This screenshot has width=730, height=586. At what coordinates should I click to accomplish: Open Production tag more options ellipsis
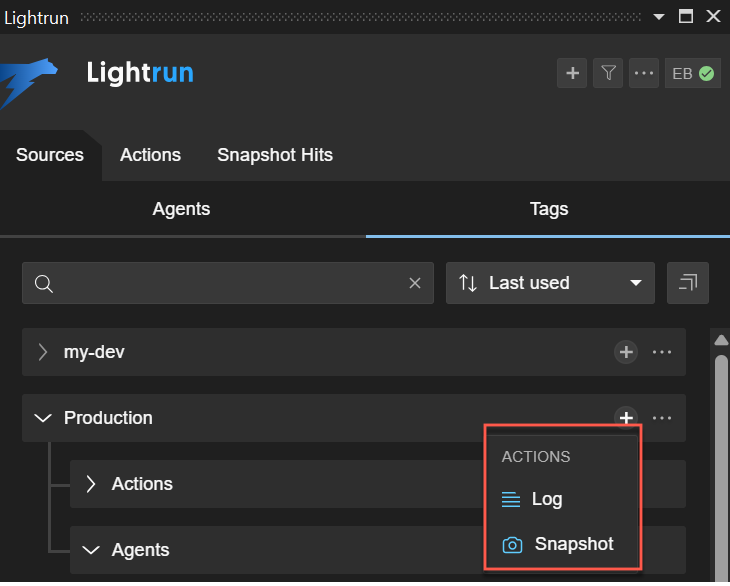pos(662,418)
